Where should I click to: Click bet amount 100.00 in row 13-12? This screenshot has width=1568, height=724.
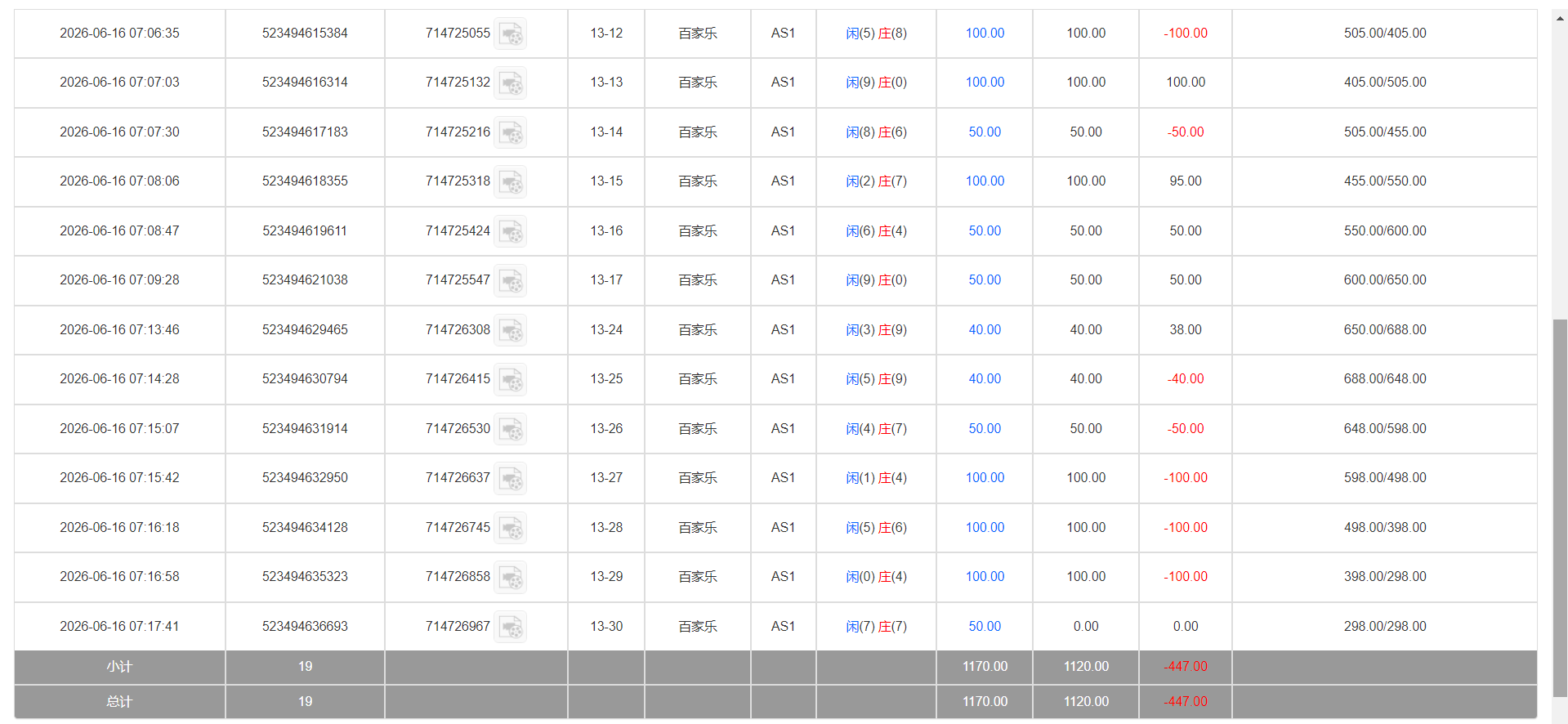coord(985,34)
